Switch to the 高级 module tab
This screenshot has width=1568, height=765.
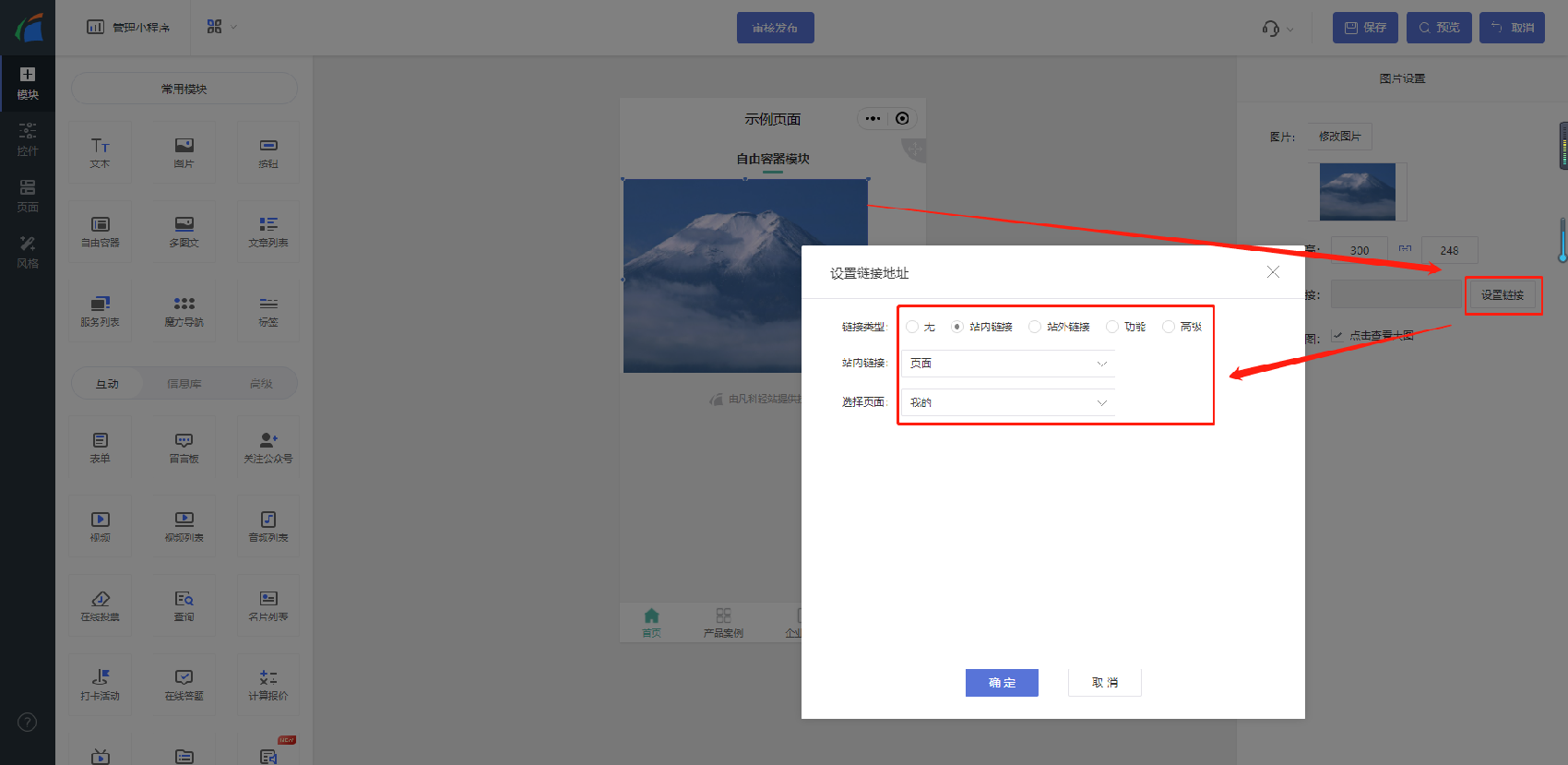pyautogui.click(x=261, y=384)
